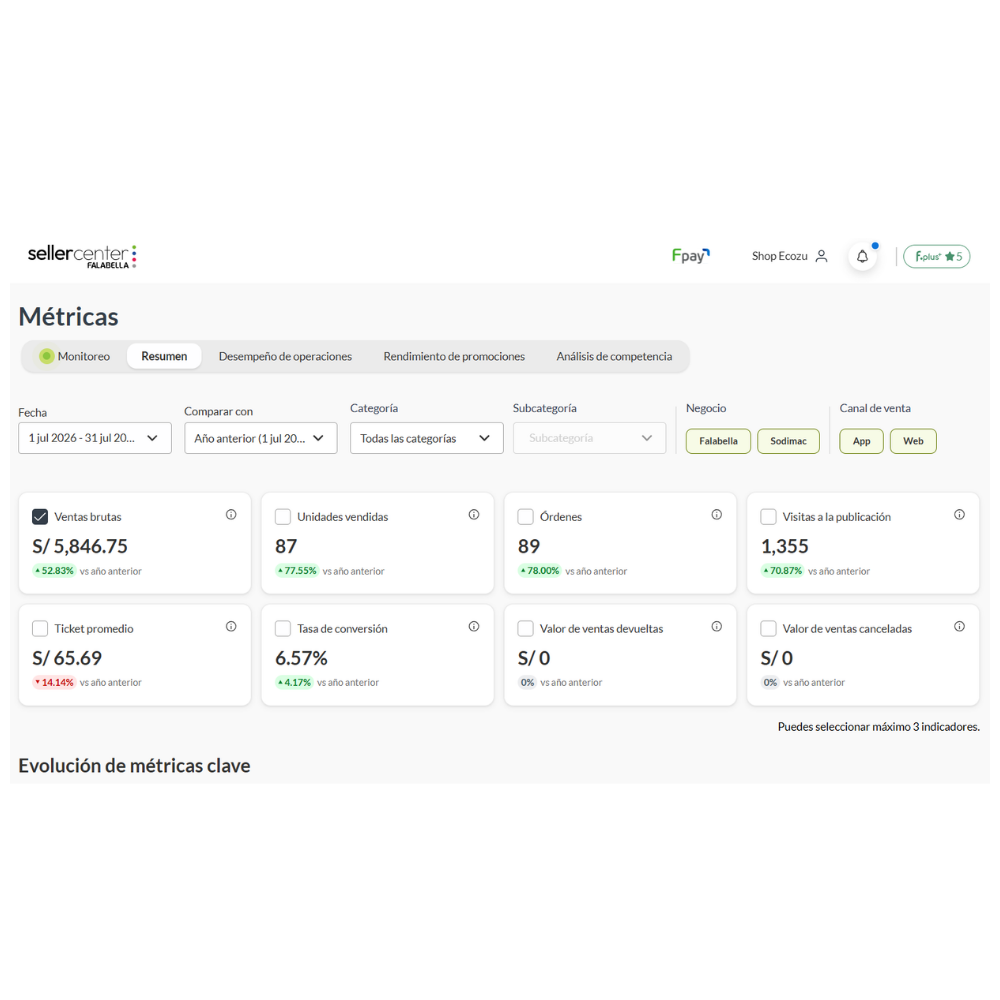Toggle the Sodimac business filter

tap(788, 441)
